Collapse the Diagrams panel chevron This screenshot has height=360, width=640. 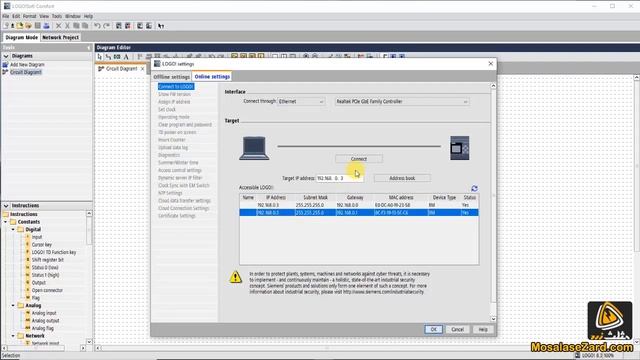point(6,56)
